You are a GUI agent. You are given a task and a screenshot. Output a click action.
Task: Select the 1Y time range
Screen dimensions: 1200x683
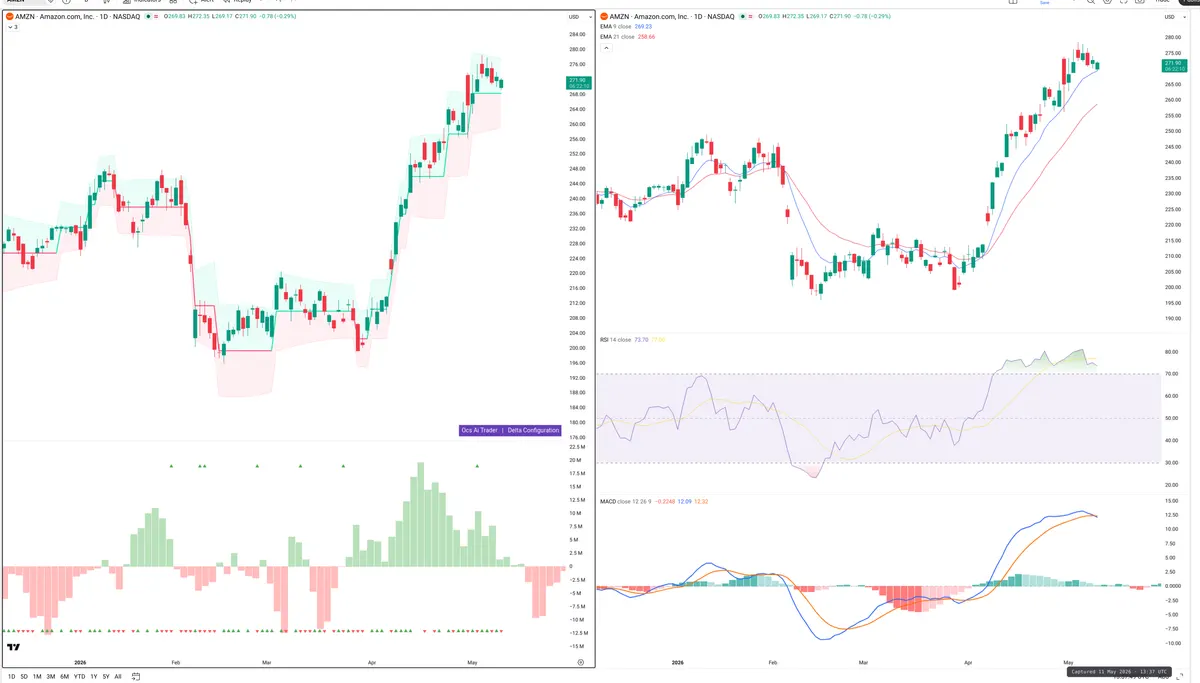(x=94, y=677)
